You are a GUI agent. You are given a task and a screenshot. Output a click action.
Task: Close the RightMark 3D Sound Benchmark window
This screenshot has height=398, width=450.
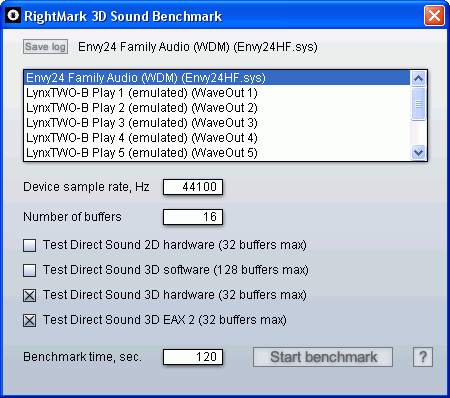[434, 16]
